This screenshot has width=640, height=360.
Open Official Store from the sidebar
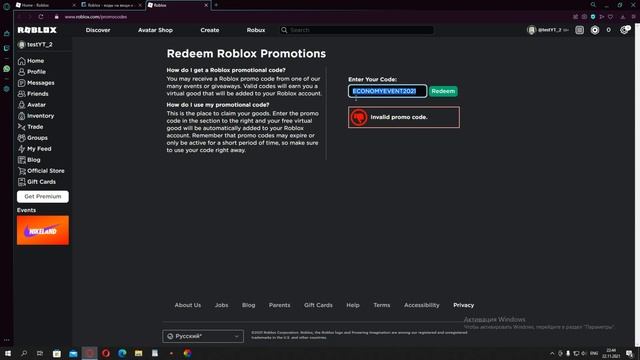[41, 171]
